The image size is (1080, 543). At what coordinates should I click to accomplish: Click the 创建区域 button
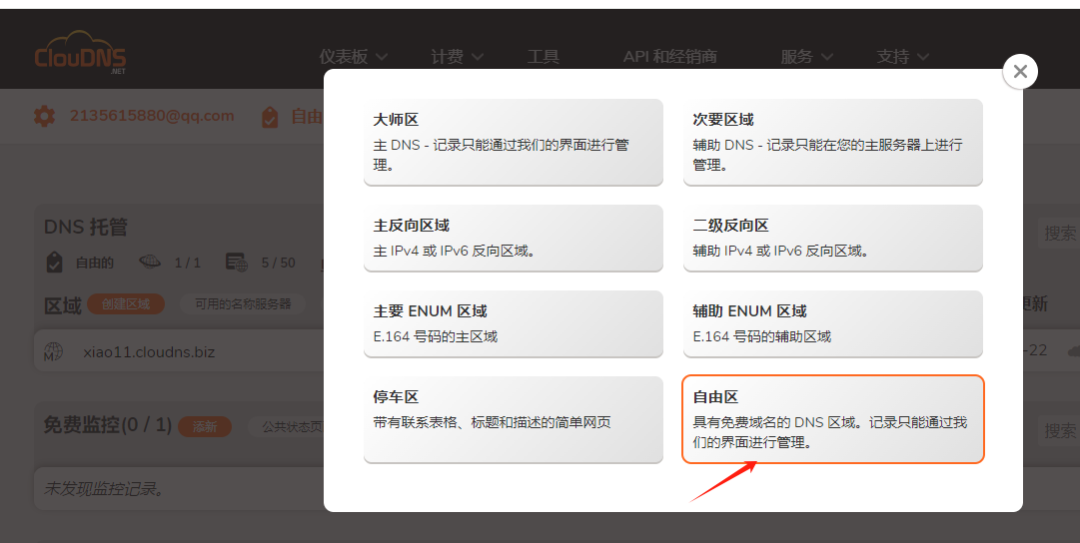tap(125, 304)
